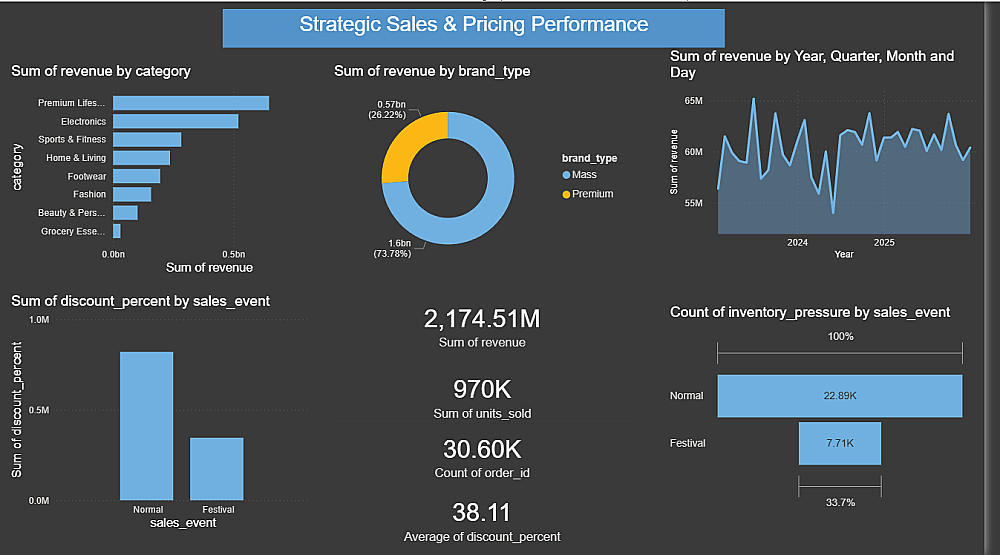1000x555 pixels.
Task: Click the Strategic Sales & Pricing Performance title
Action: 473,27
